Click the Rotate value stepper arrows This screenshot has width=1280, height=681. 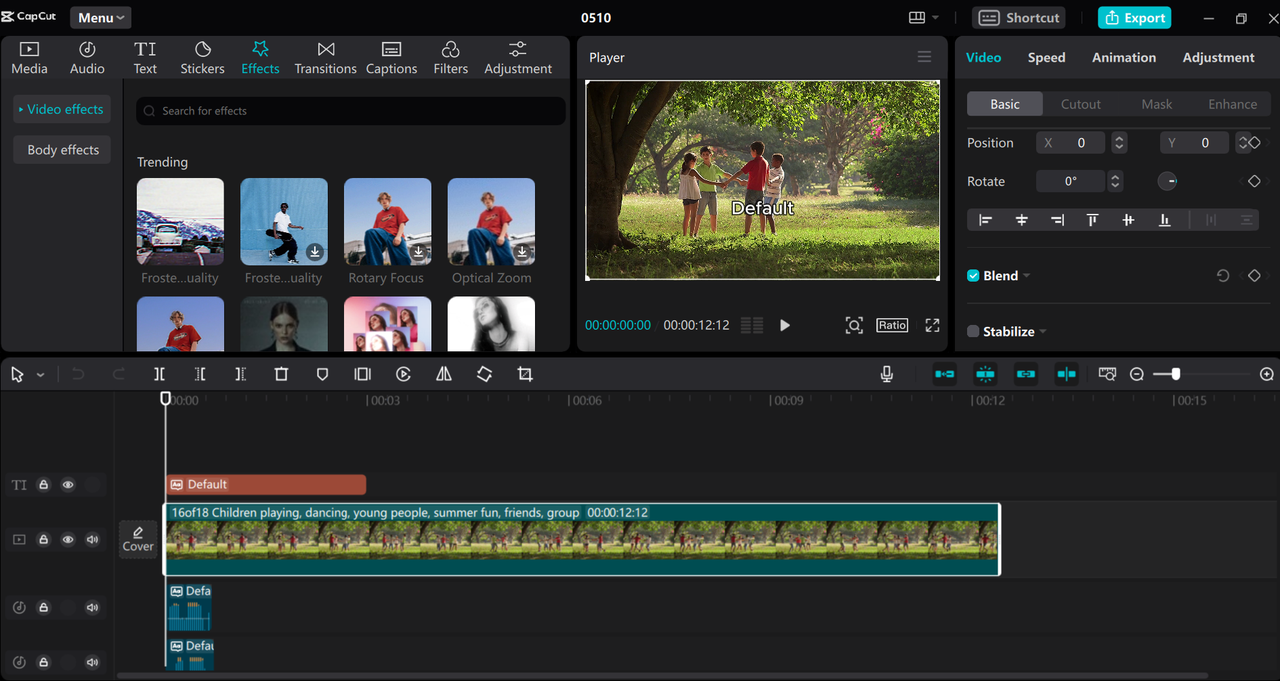coord(1116,181)
